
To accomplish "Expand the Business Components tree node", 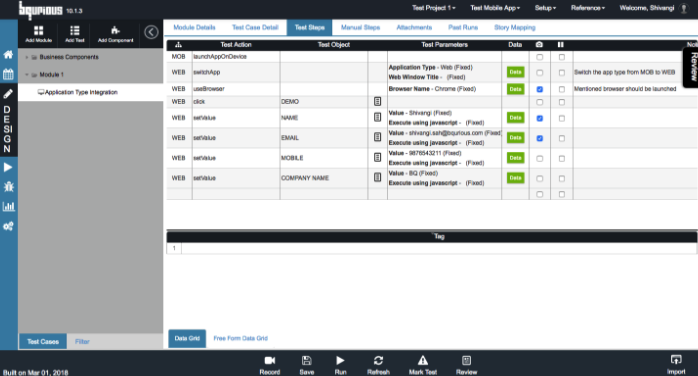I will tap(27, 57).
